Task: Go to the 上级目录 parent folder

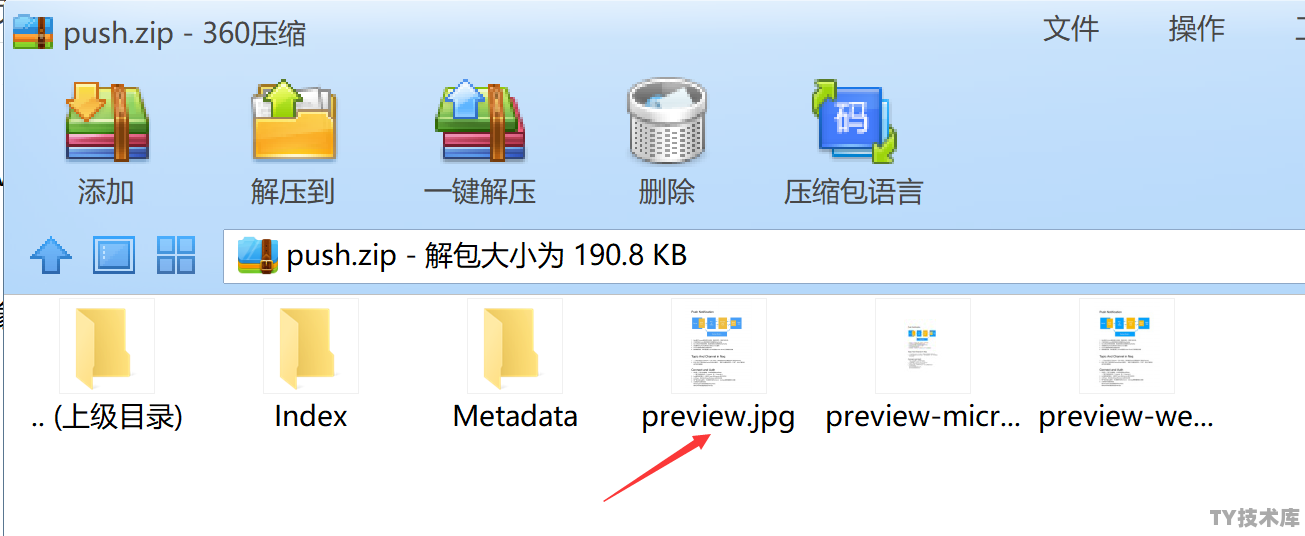Action: 107,346
